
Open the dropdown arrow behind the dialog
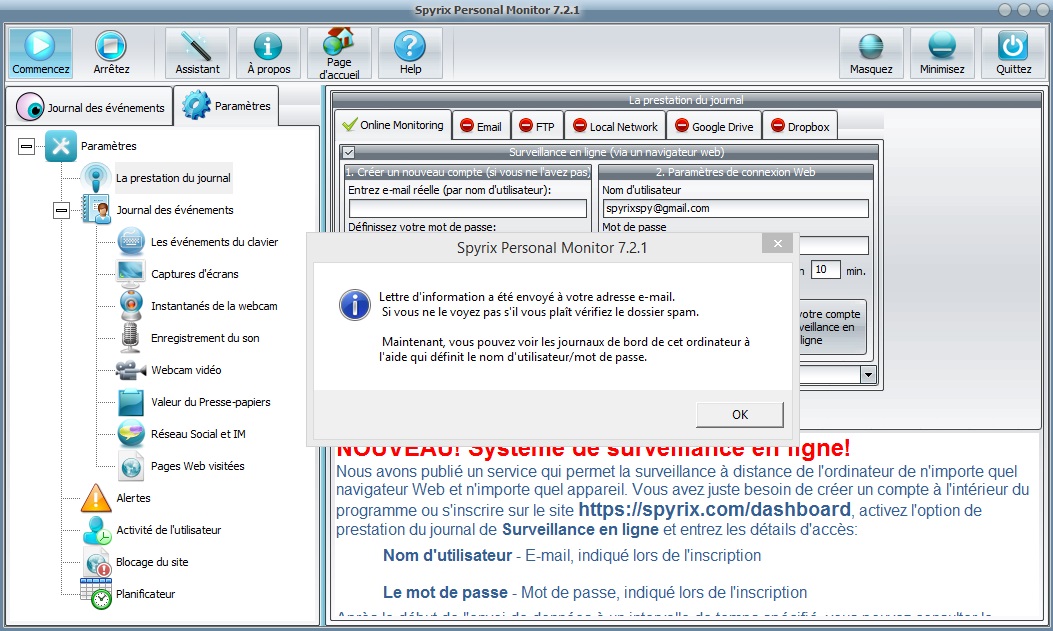868,375
